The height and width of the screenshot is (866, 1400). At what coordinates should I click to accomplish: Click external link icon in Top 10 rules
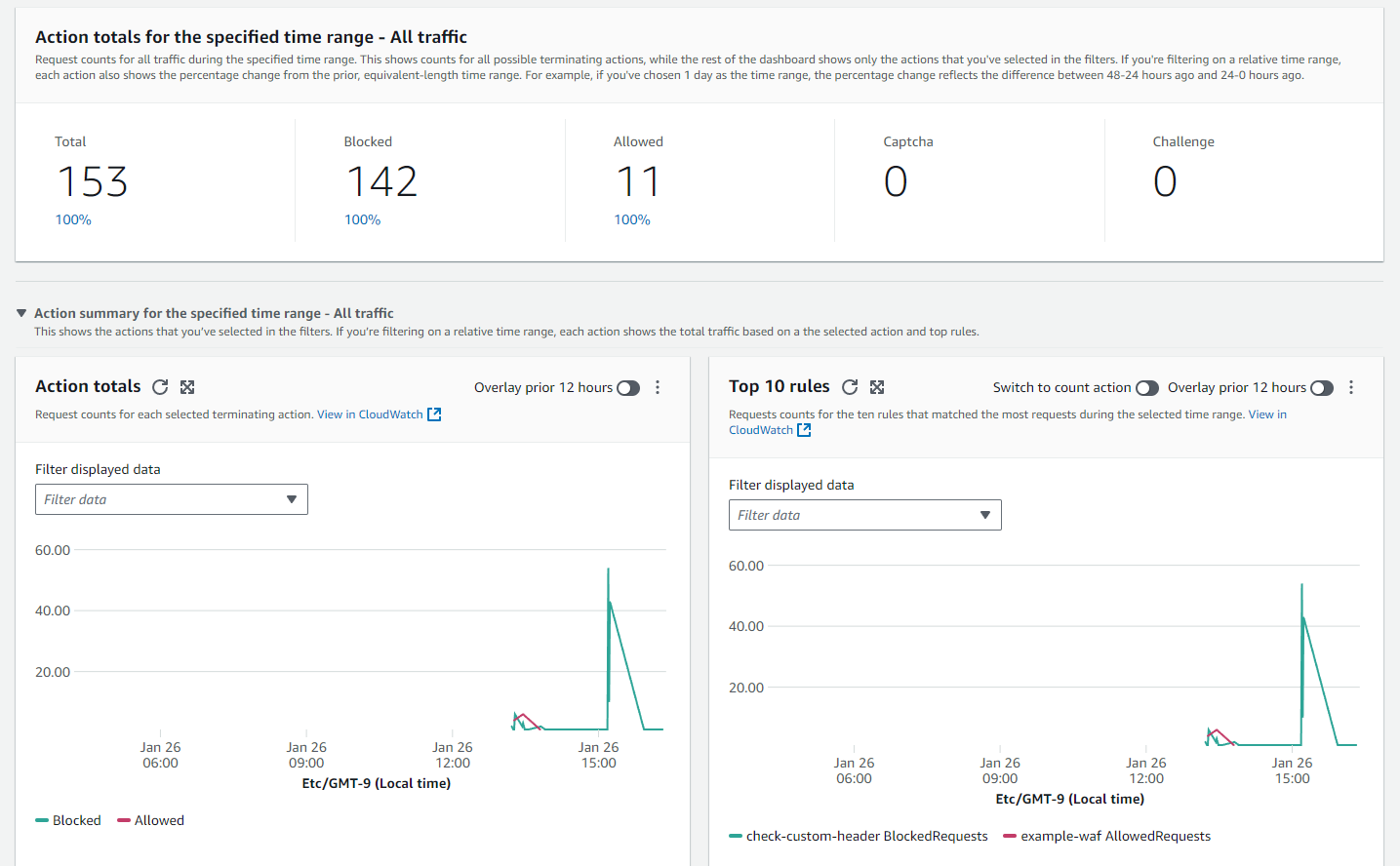(x=804, y=430)
